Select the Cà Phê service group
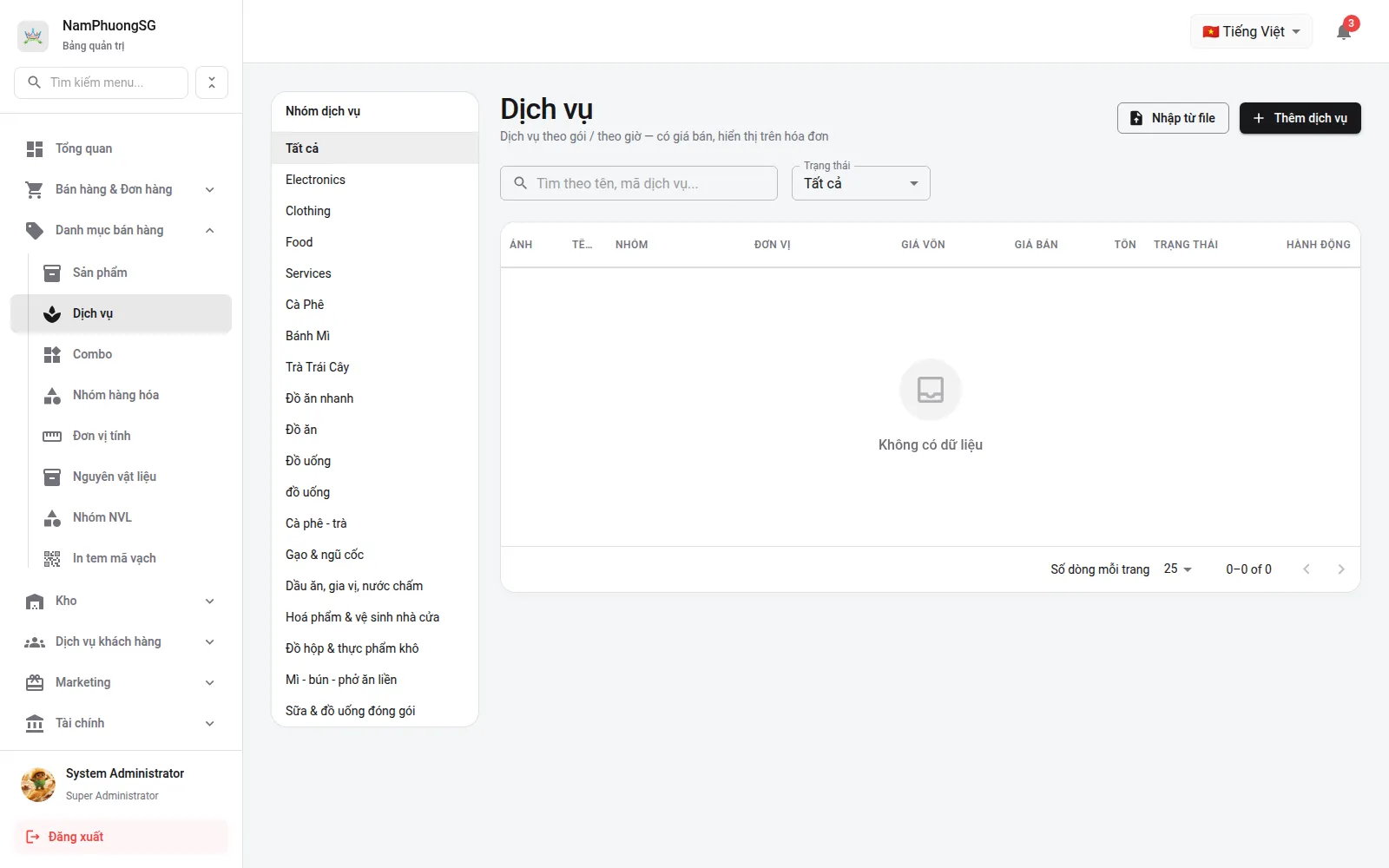Screen dimensions: 1389x868 point(375,305)
